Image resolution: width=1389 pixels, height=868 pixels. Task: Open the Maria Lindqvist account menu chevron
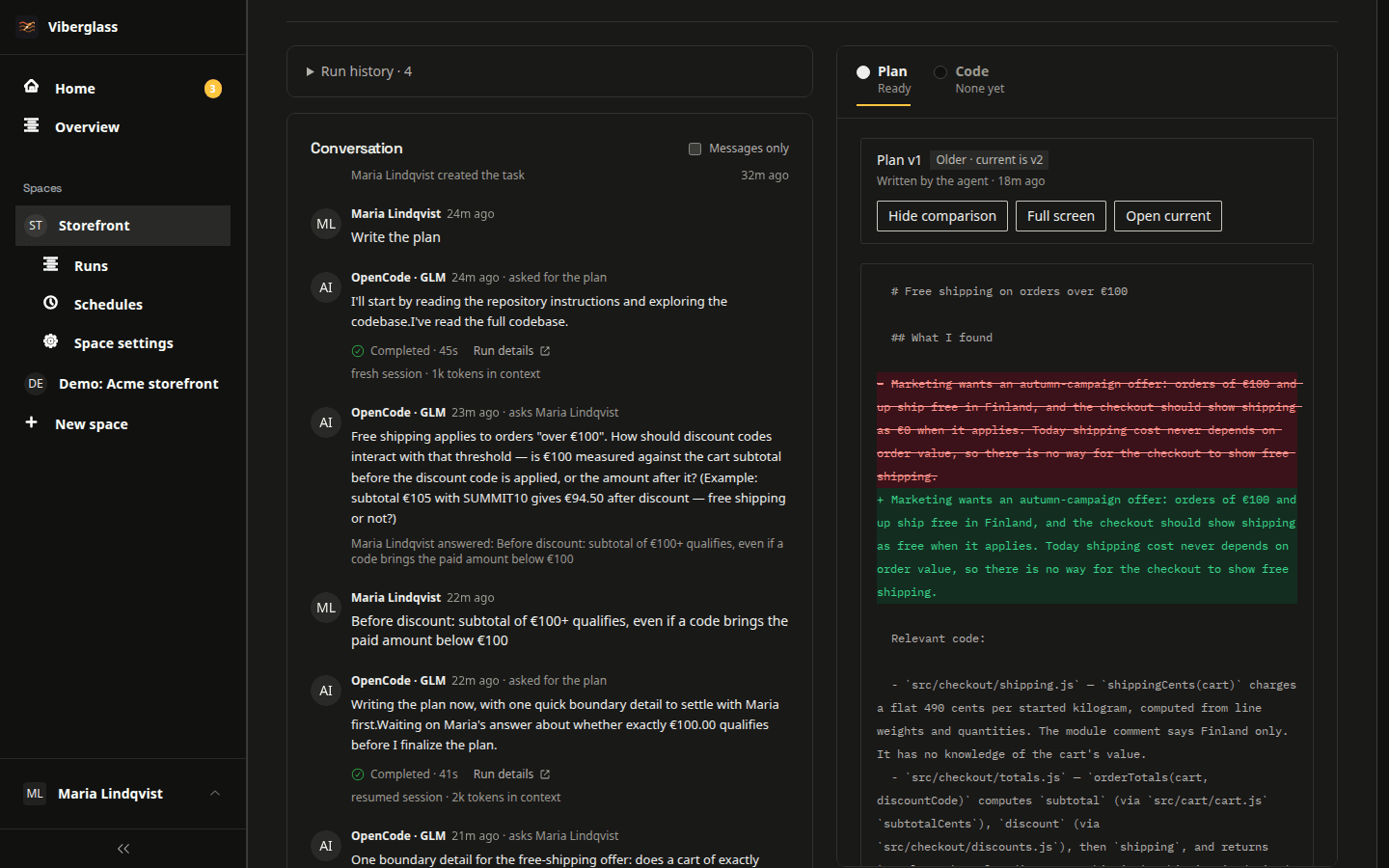click(x=215, y=793)
